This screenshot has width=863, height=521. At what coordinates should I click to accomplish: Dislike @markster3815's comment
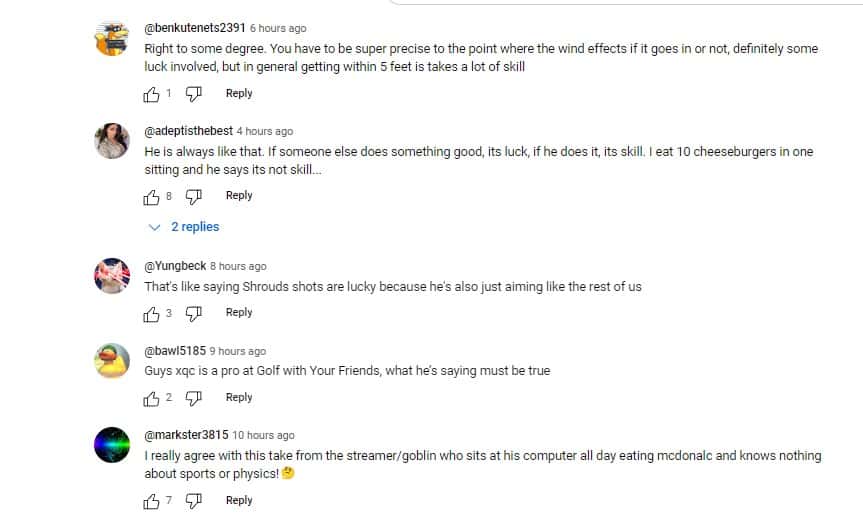click(x=195, y=501)
